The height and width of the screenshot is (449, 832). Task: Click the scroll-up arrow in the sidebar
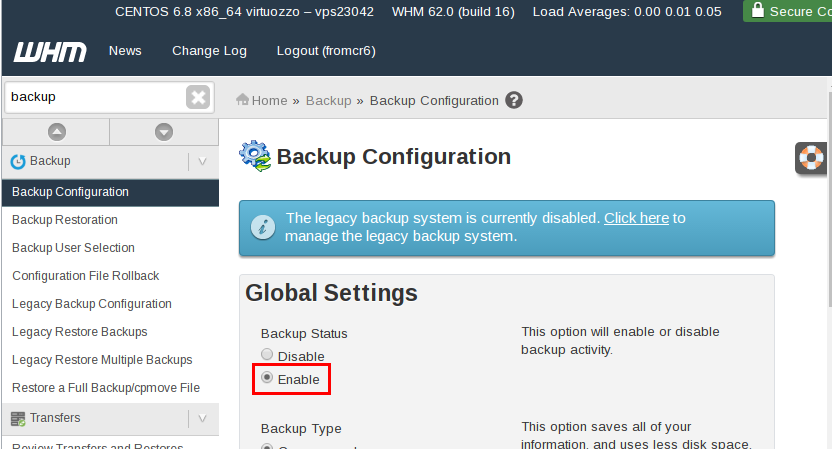point(57,131)
